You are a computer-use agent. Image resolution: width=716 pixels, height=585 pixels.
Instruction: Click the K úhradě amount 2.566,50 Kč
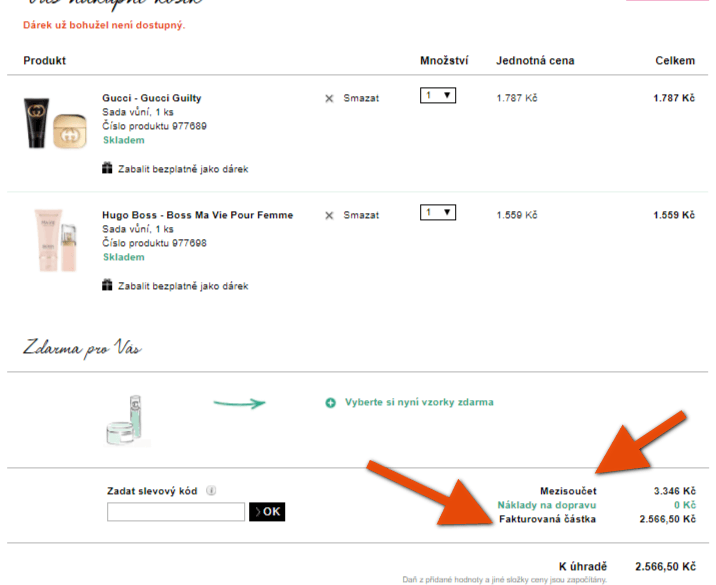665,567
